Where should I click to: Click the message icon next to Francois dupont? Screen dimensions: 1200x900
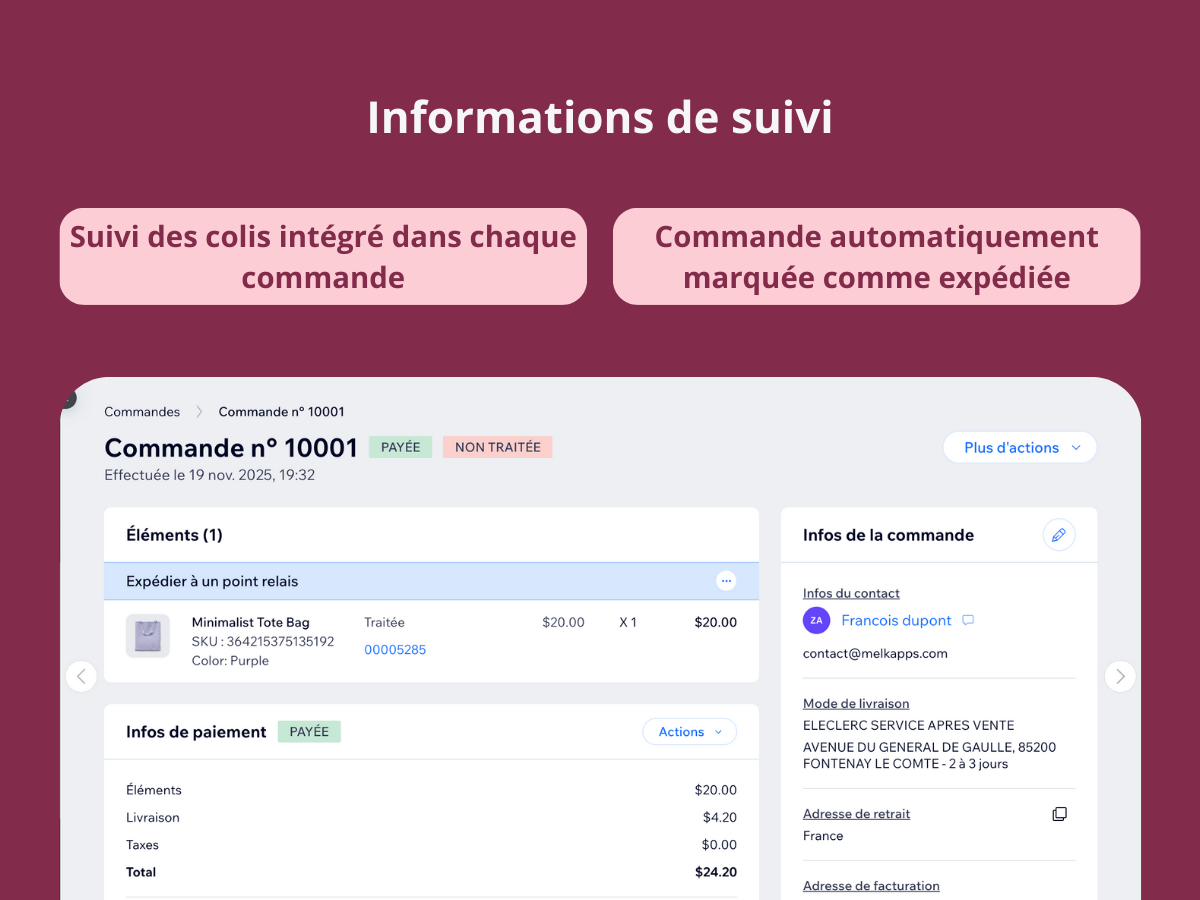pyautogui.click(x=968, y=621)
